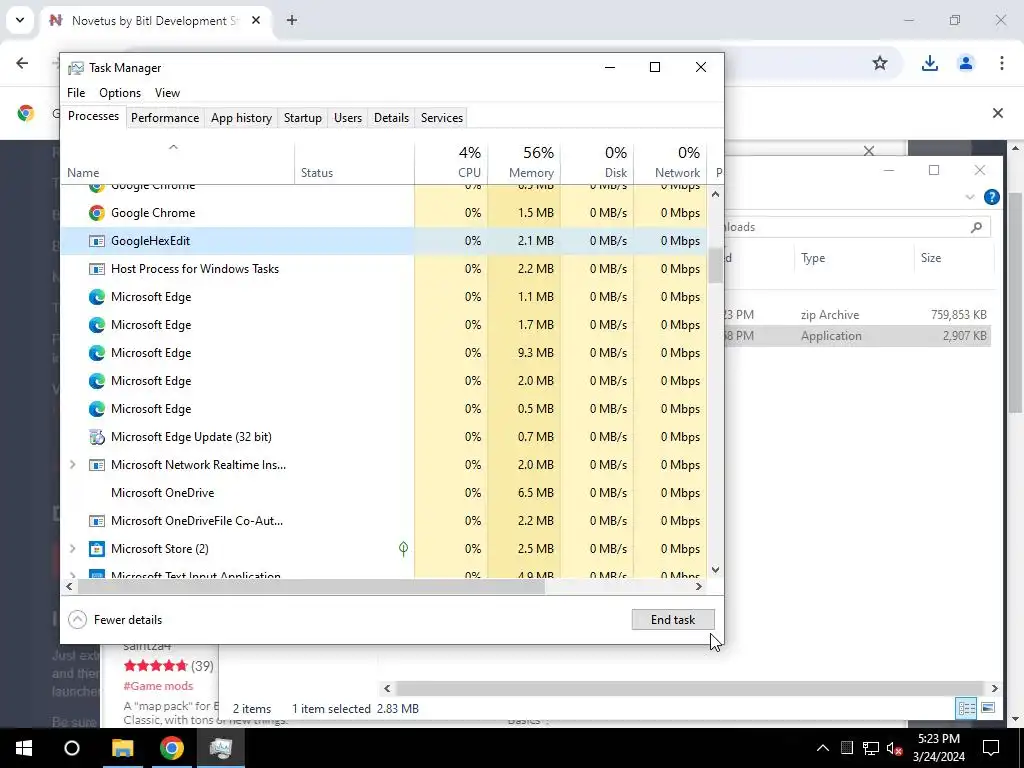The image size is (1024, 768).
Task: Switch File Explorer to details view icon
Action: pos(966,708)
